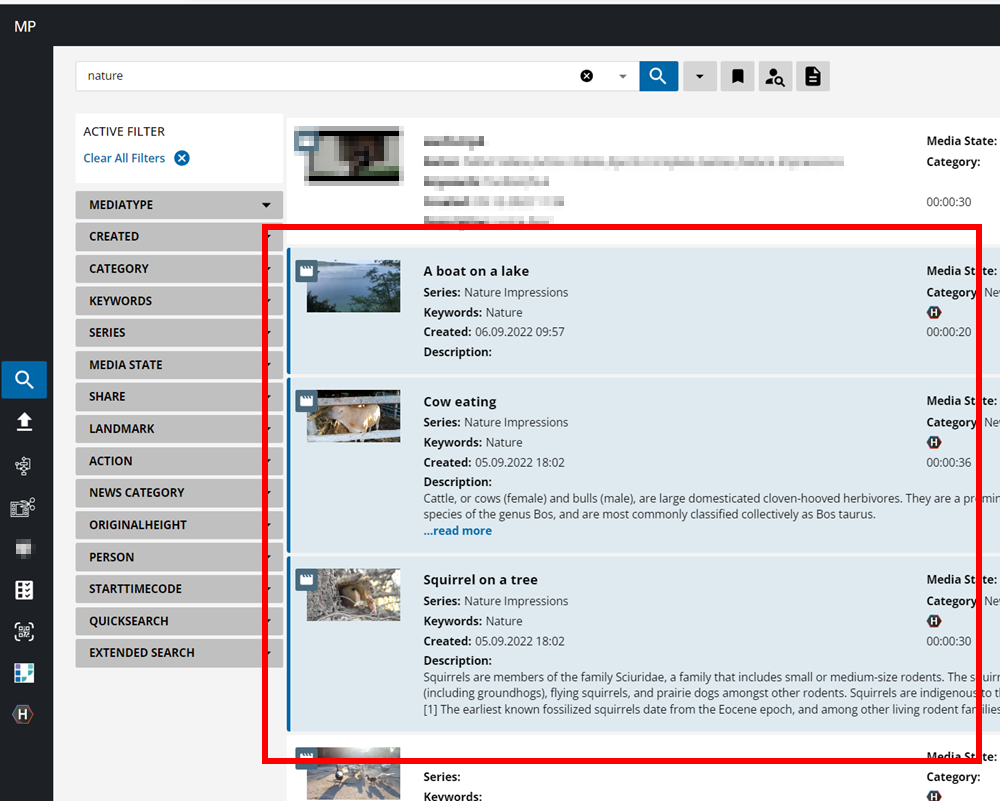Open the upload icon in left sidebar
1000x801 pixels.
pyautogui.click(x=25, y=422)
